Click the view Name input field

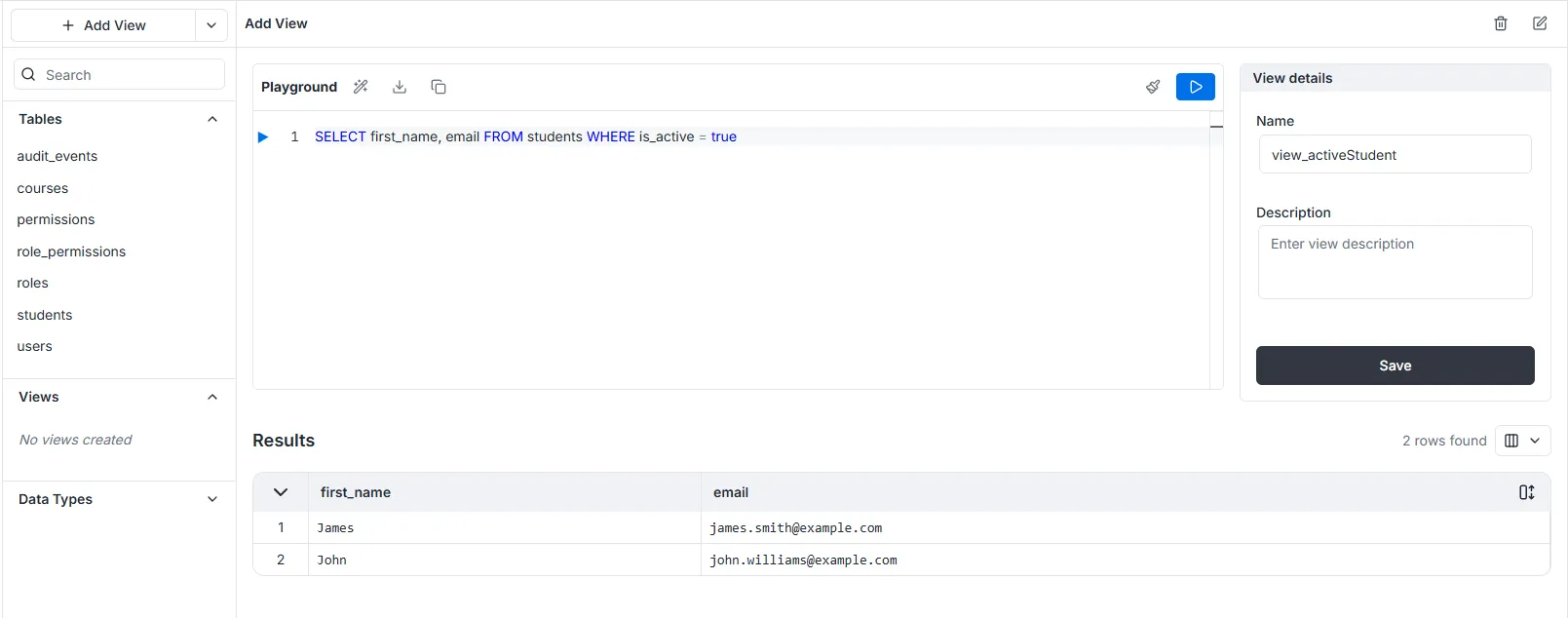pyautogui.click(x=1395, y=155)
